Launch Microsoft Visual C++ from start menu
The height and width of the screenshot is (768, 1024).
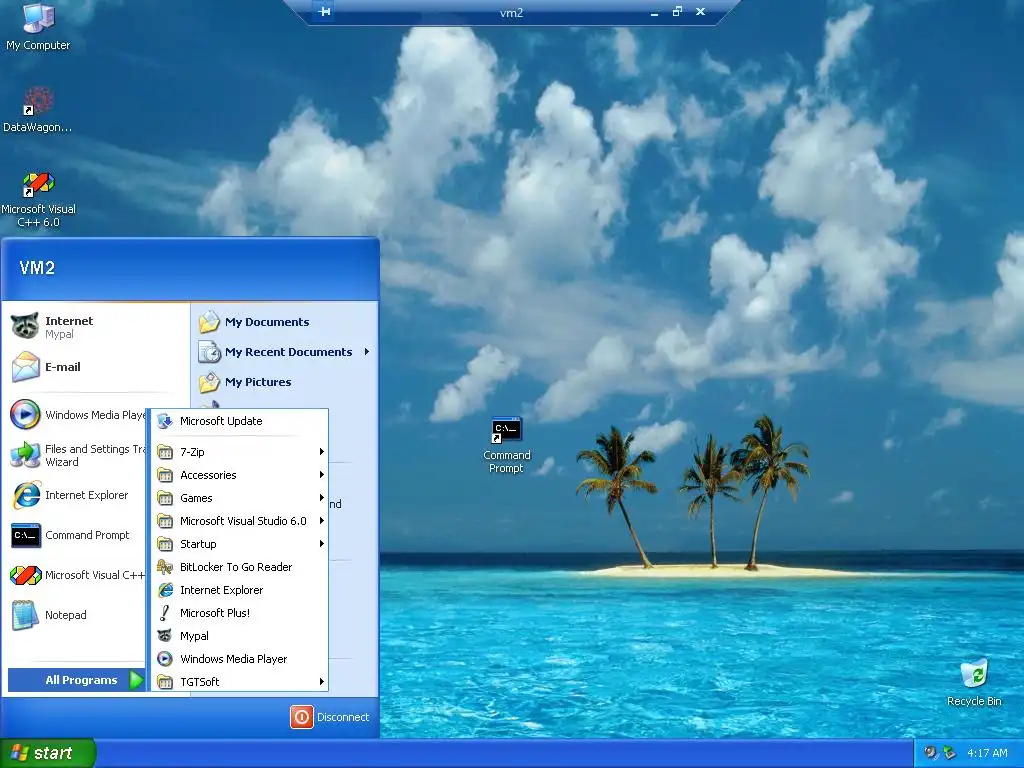point(77,575)
